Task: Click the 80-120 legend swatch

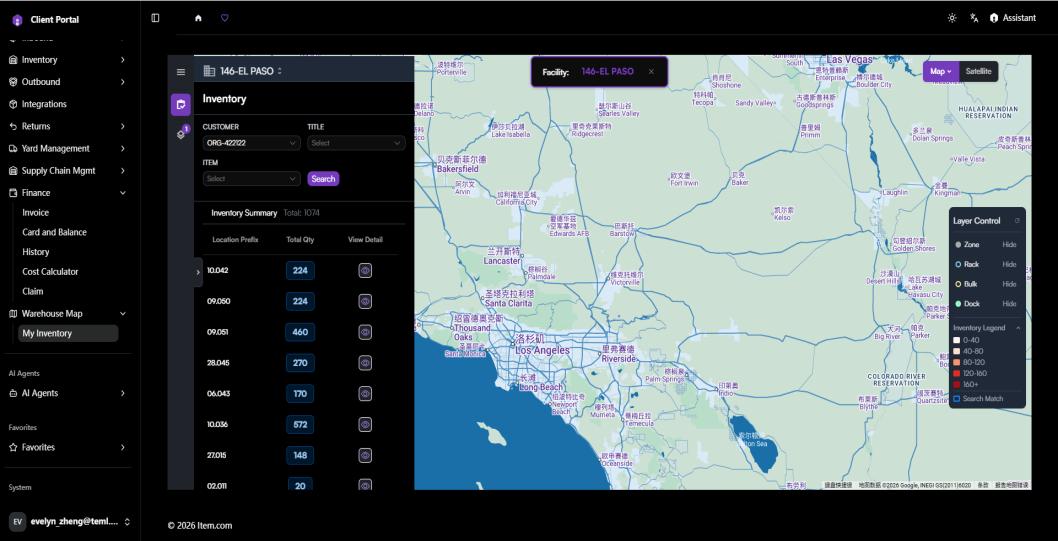Action: [956, 362]
